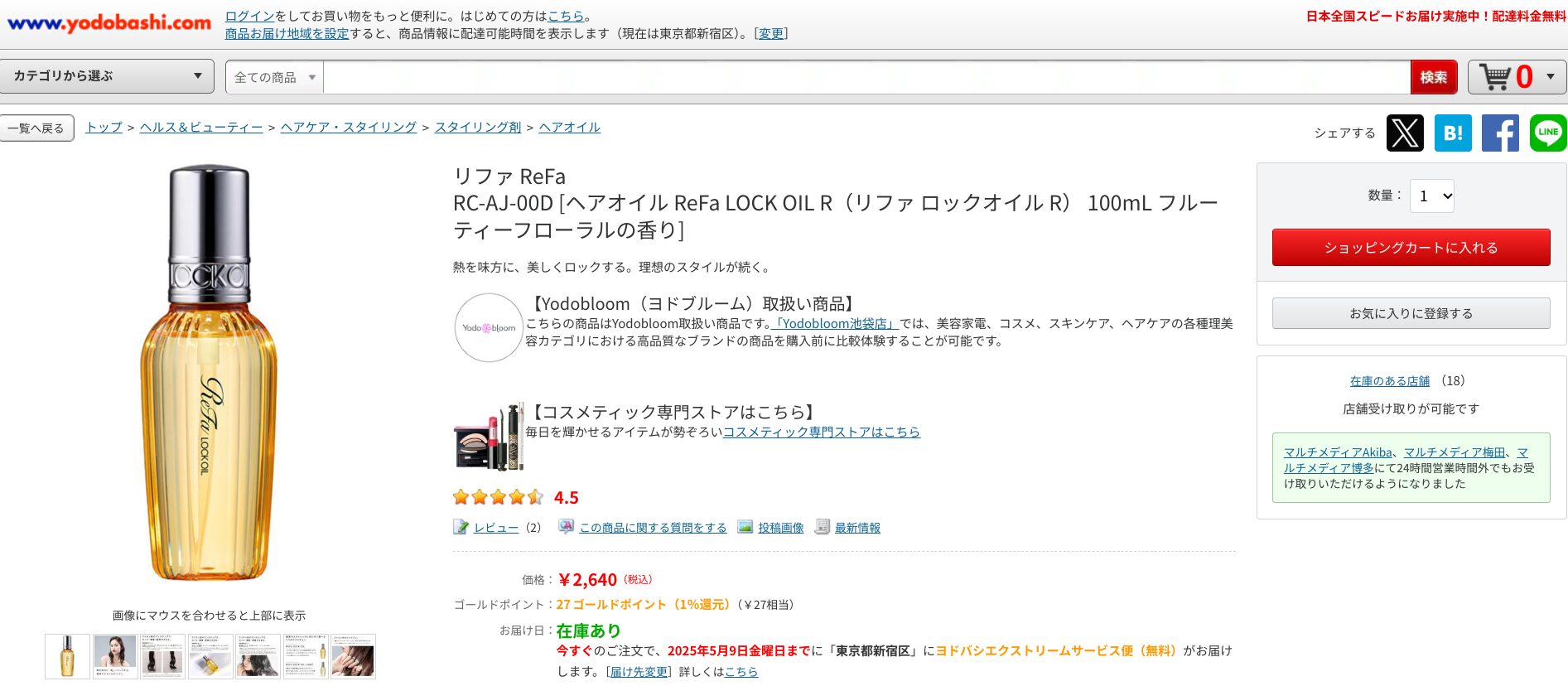Click the Yodobloom round logo
This screenshot has height=686, width=1568.
click(x=489, y=327)
